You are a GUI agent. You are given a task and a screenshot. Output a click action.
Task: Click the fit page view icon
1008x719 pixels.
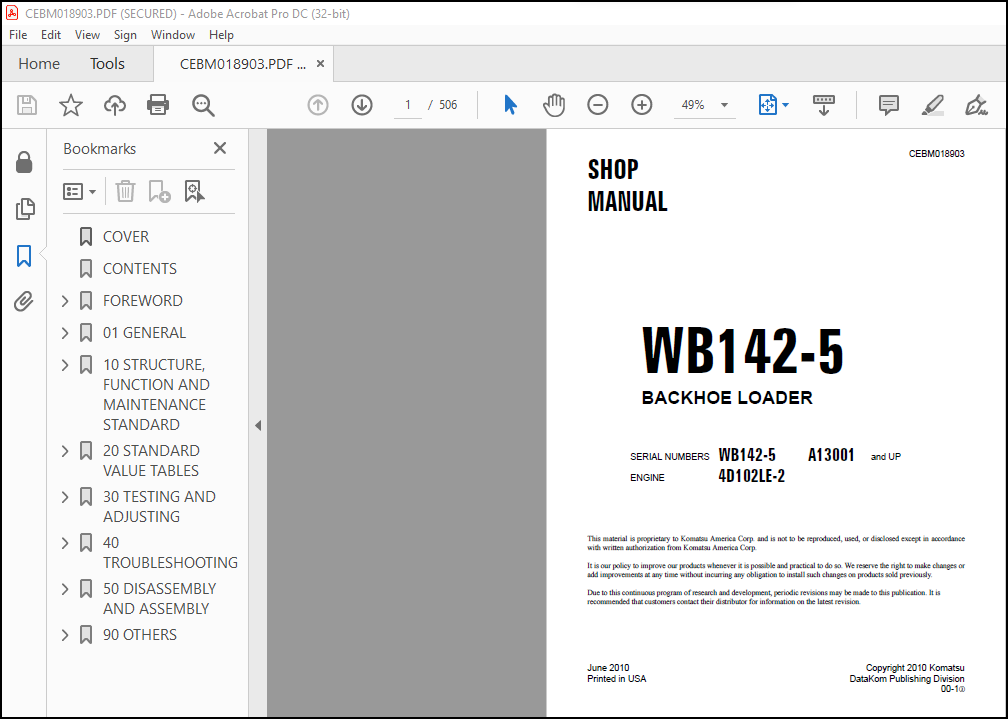point(768,105)
